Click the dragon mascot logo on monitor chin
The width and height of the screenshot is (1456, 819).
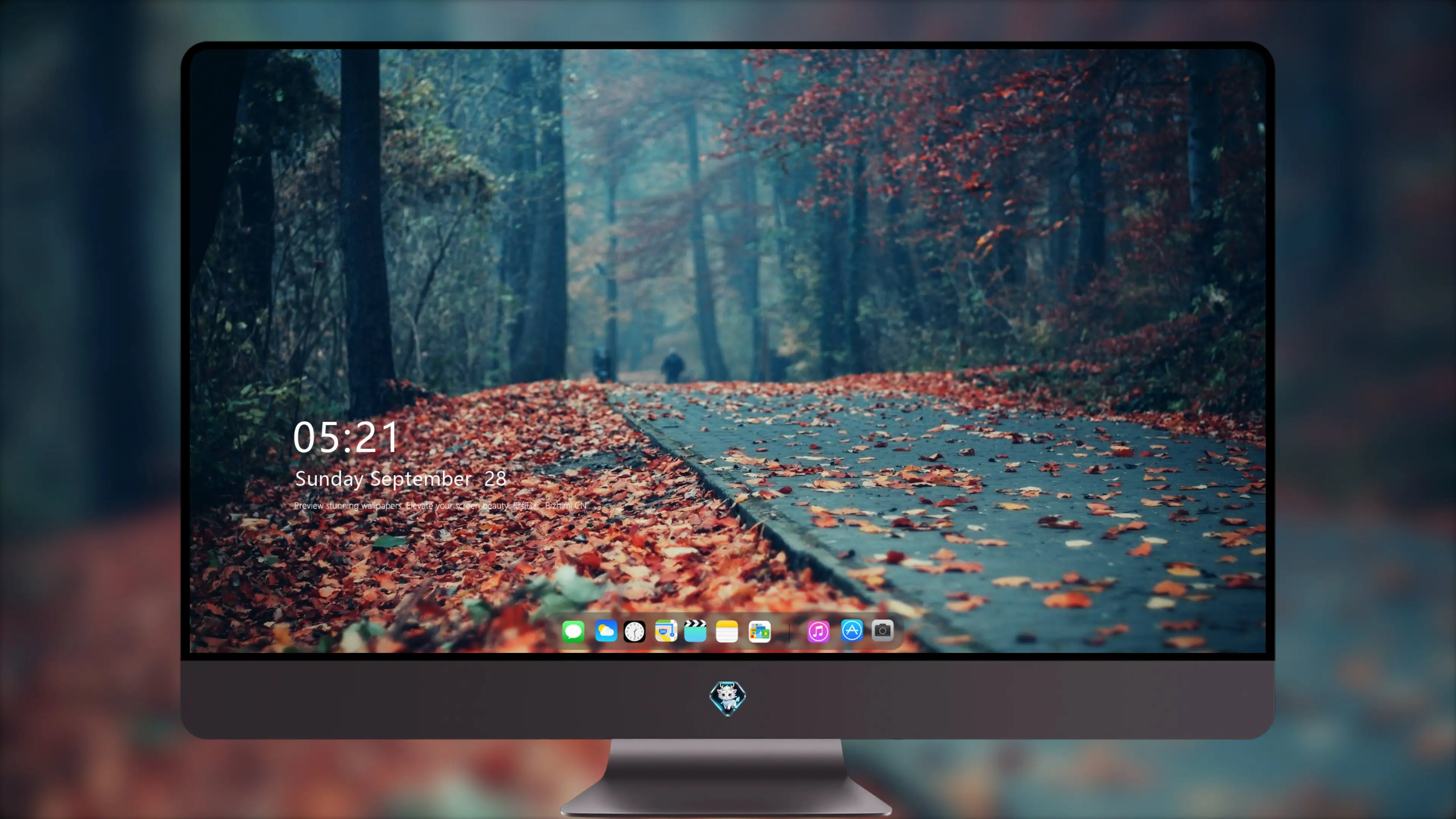click(x=728, y=698)
